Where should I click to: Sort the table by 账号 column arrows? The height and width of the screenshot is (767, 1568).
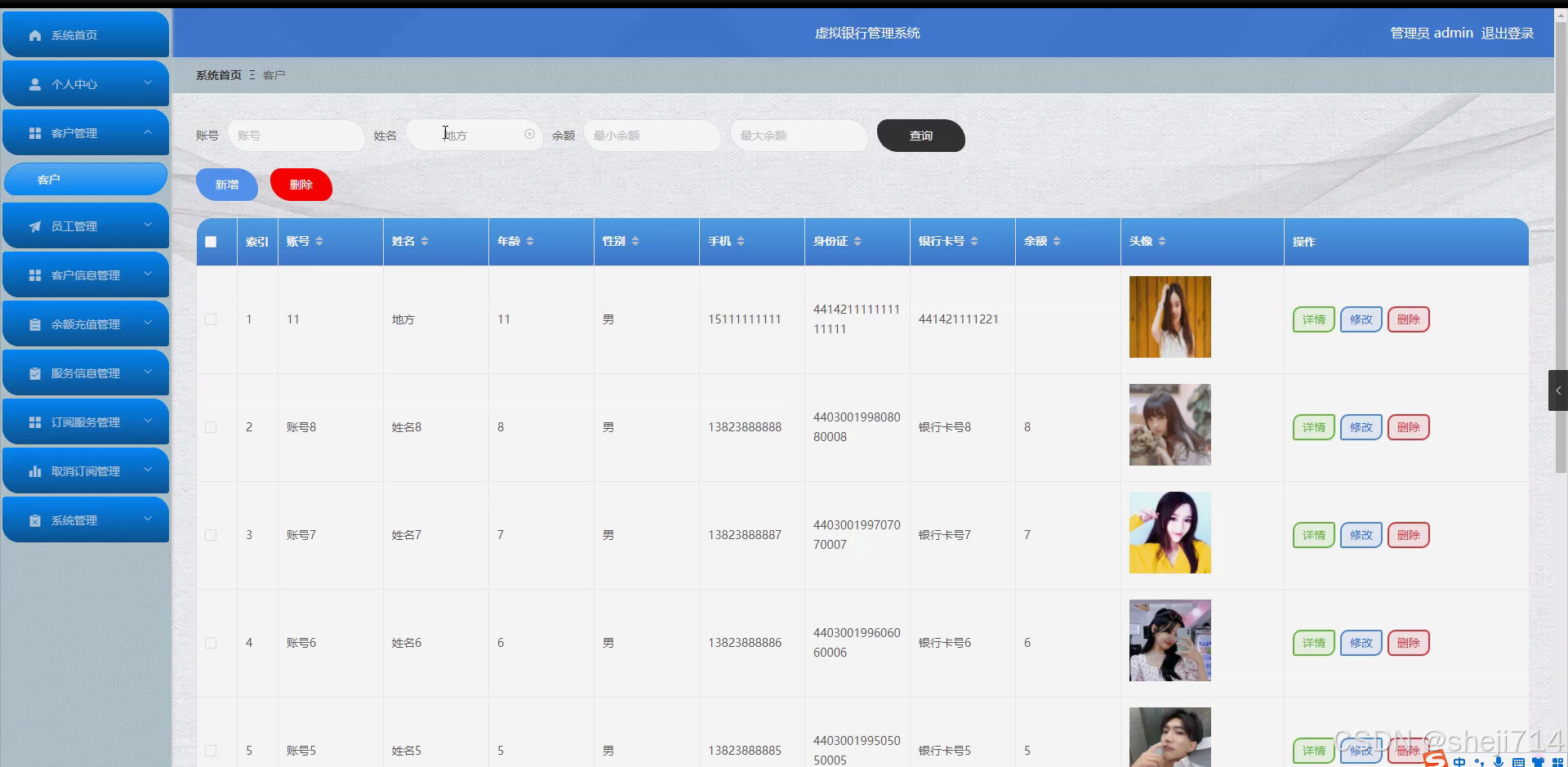pyautogui.click(x=319, y=241)
